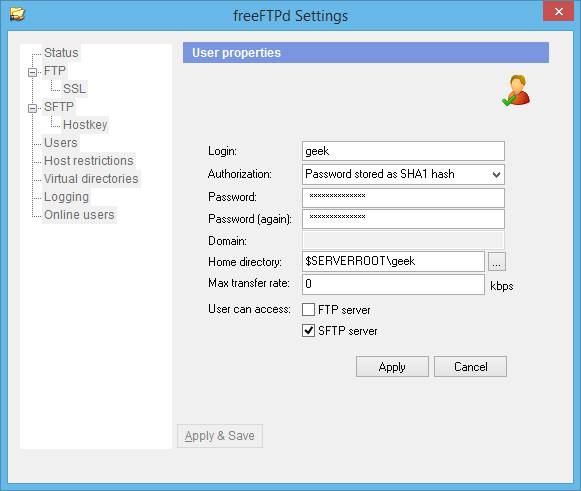The width and height of the screenshot is (581, 491).
Task: Collapse the SFTP tree node
Action: coord(32,108)
